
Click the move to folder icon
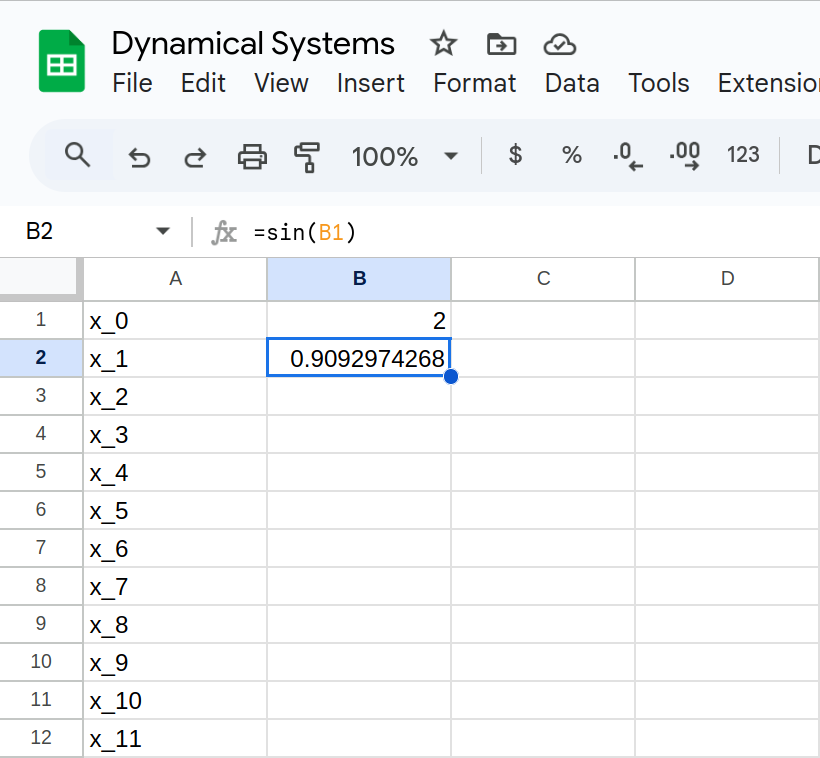pos(501,44)
